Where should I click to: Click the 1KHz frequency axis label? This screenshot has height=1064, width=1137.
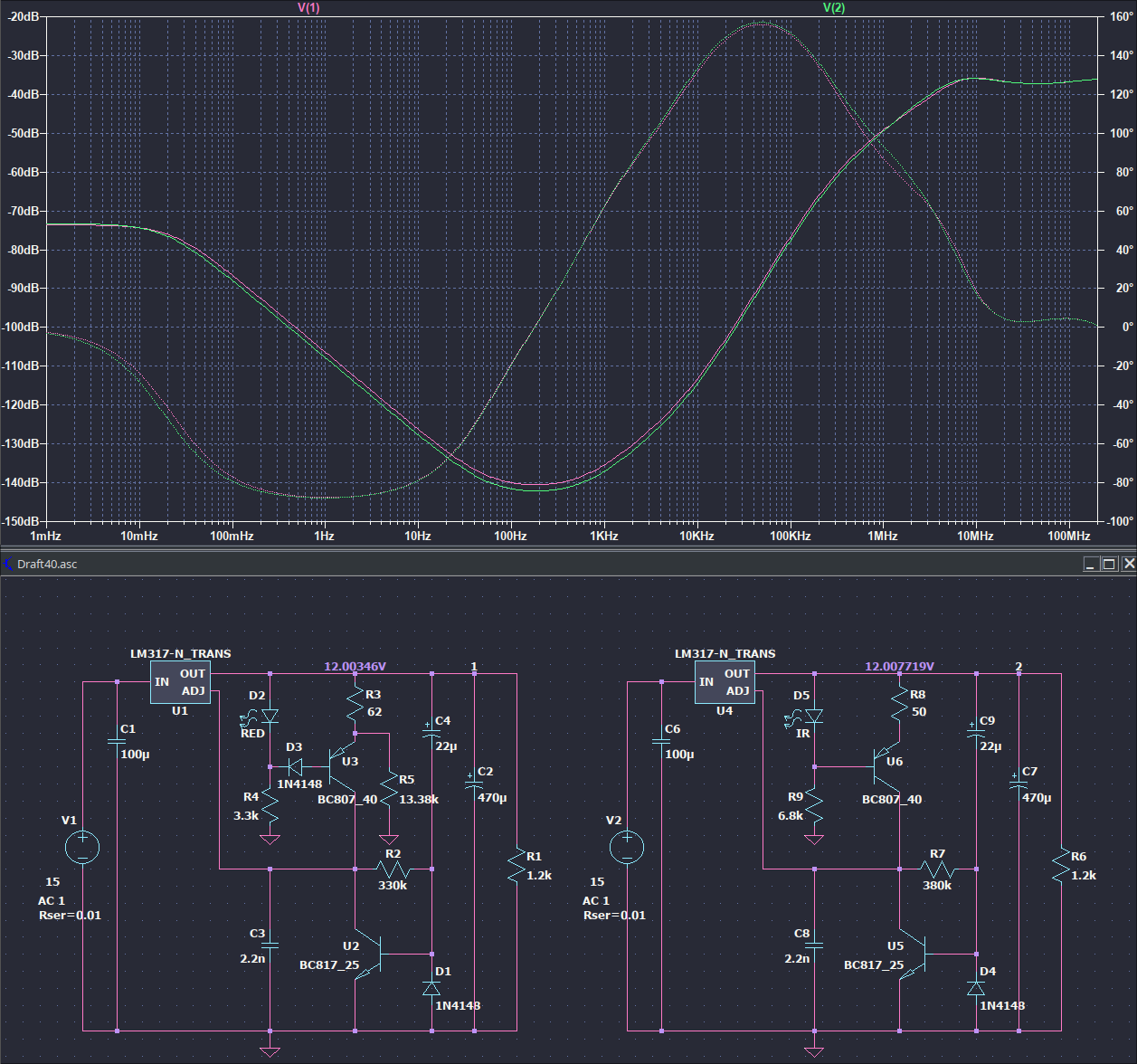pyautogui.click(x=604, y=536)
